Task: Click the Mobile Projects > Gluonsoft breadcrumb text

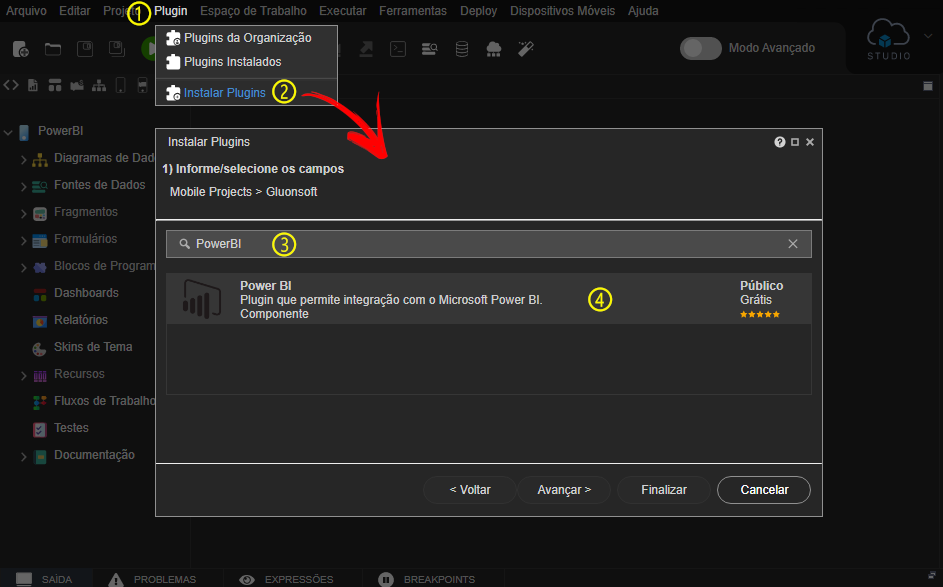Action: [244, 192]
